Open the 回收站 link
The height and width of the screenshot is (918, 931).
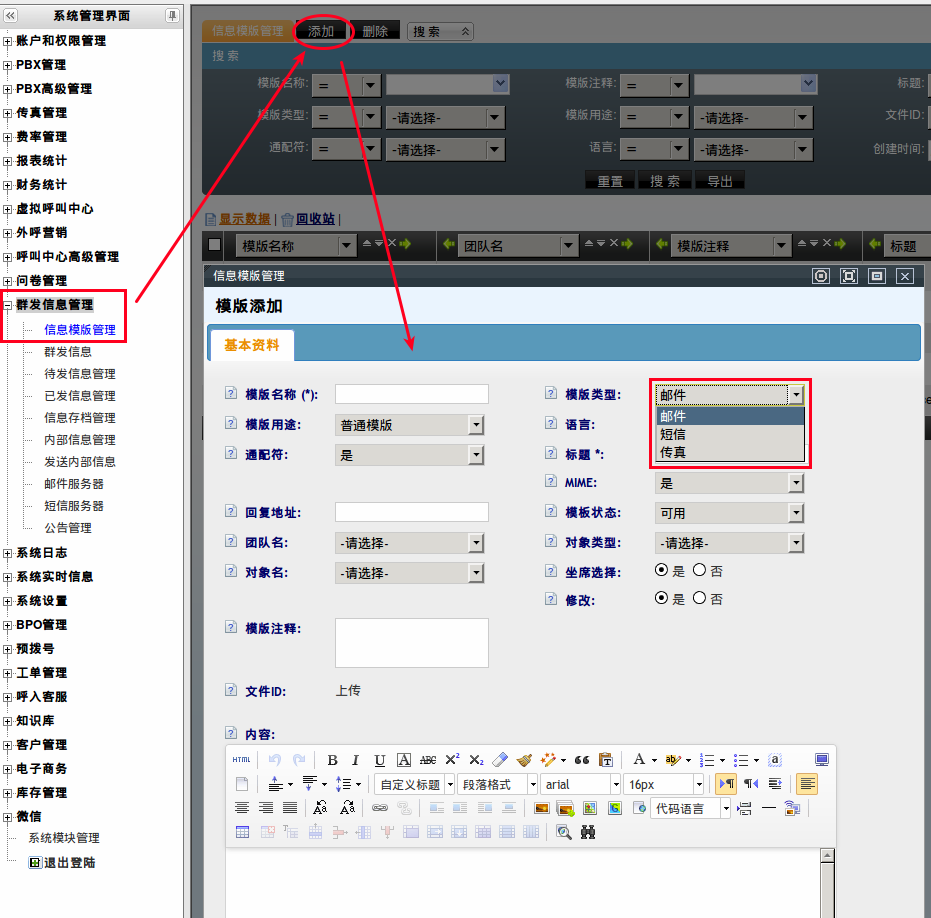(x=315, y=219)
